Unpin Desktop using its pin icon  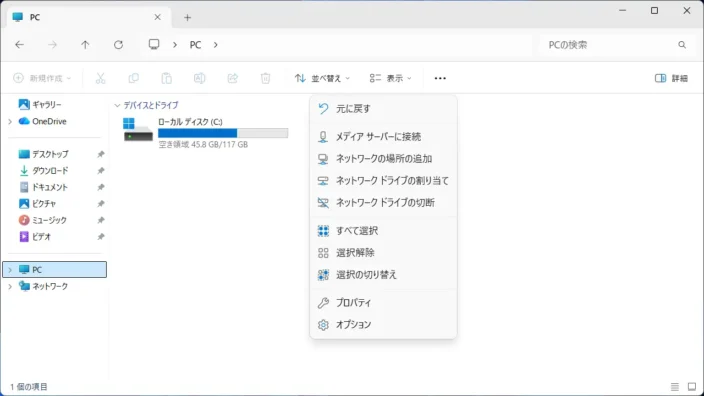[101, 154]
